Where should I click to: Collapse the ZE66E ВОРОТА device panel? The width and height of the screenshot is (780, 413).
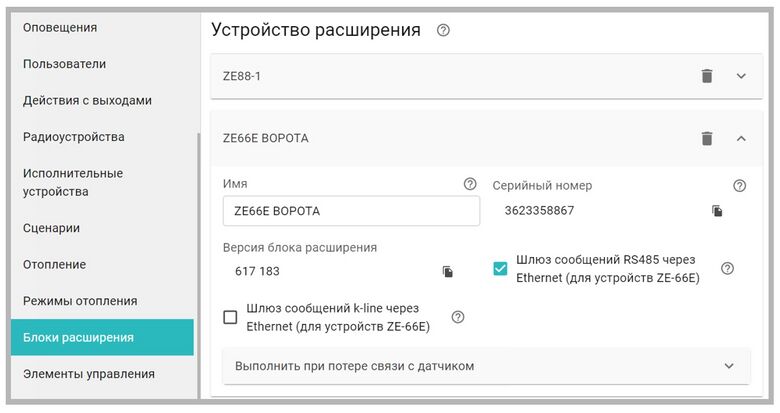[x=741, y=139]
